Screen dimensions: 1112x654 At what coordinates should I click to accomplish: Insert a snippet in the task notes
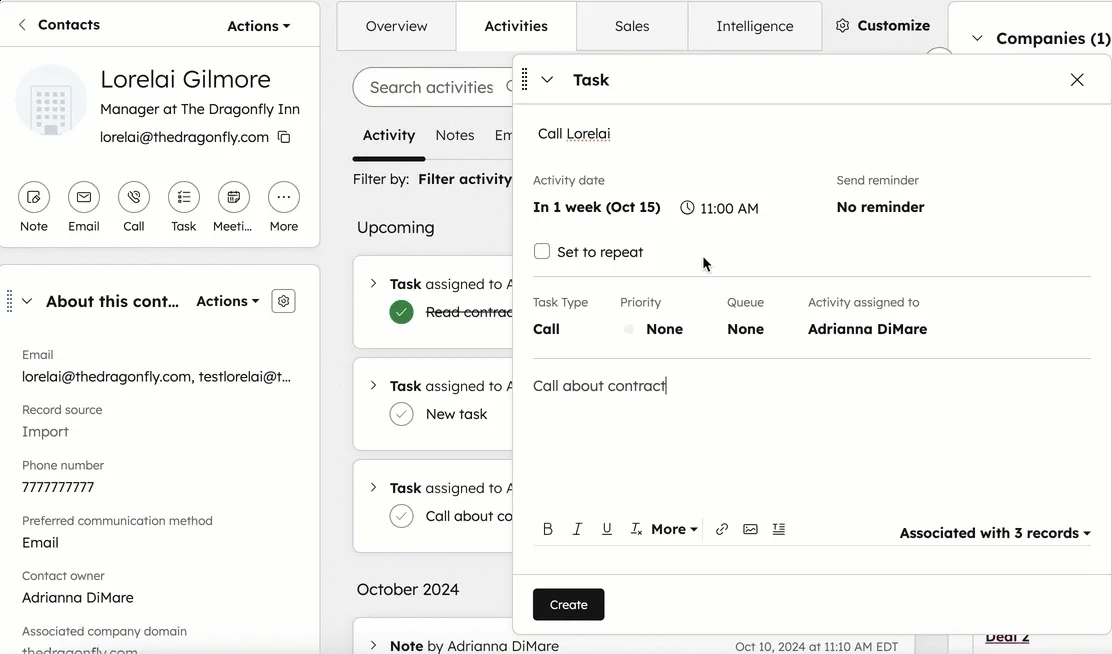coord(779,529)
